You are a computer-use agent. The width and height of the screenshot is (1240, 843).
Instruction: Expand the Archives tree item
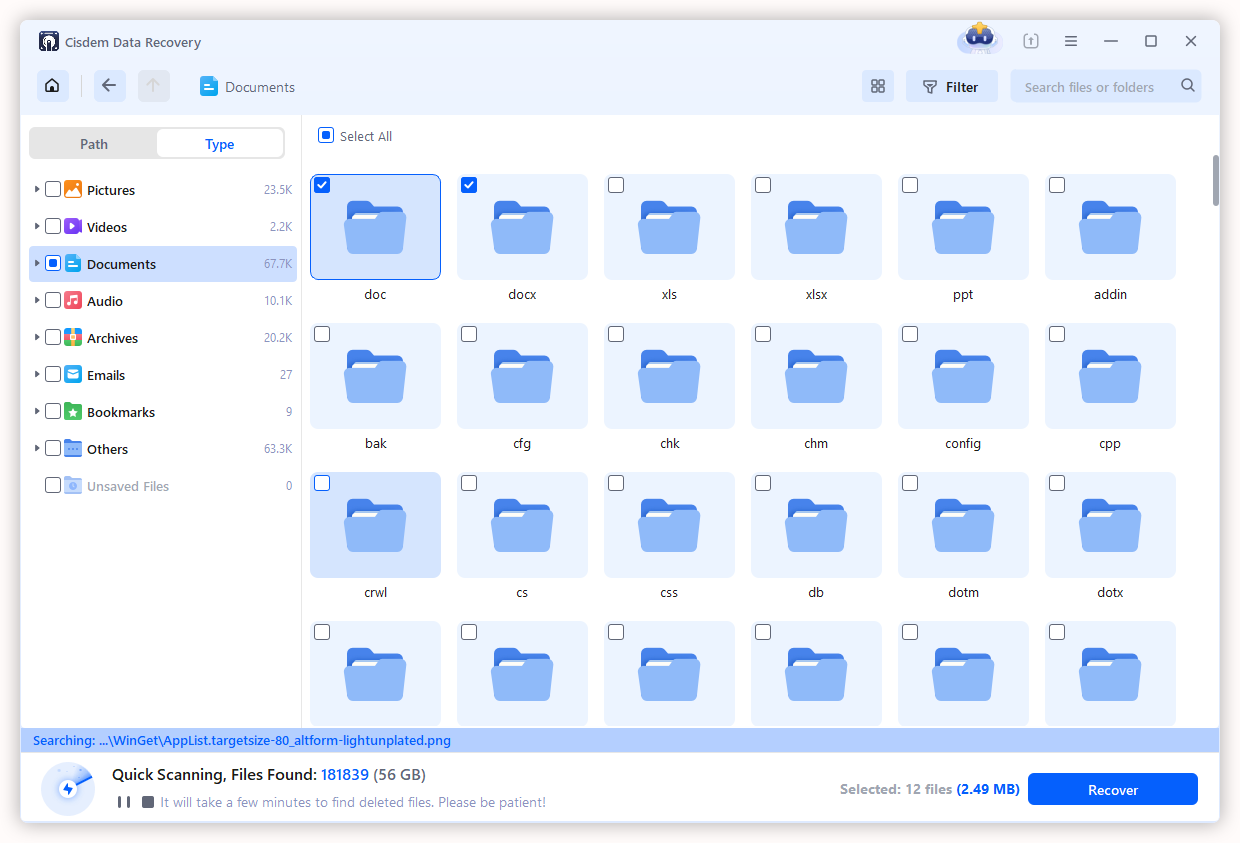click(36, 337)
